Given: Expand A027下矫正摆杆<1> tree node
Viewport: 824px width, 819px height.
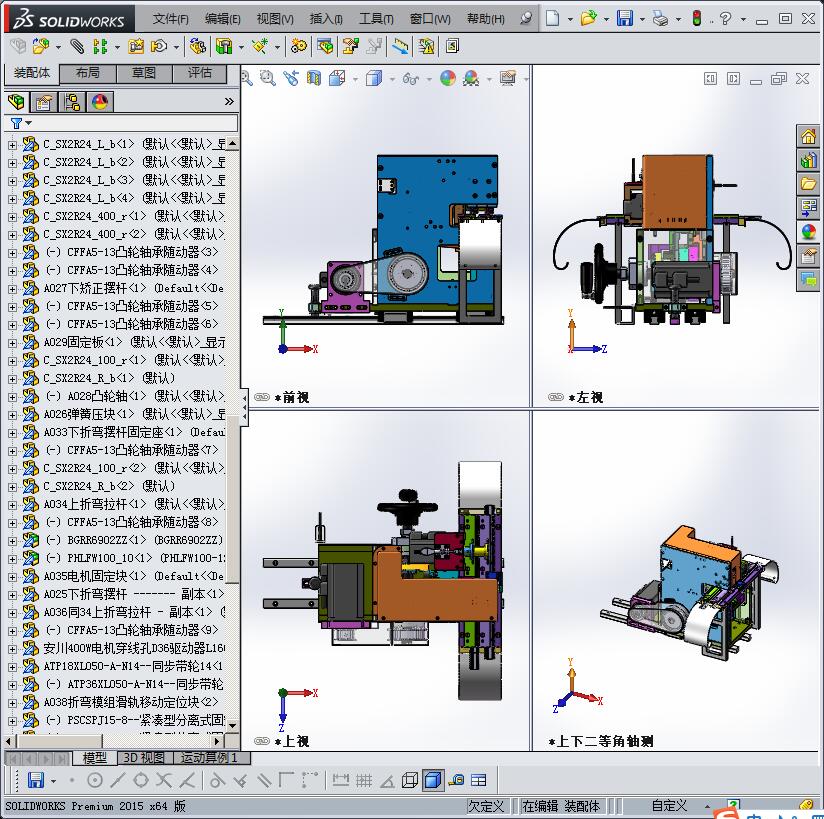Looking at the screenshot, I should pyautogui.click(x=12, y=289).
